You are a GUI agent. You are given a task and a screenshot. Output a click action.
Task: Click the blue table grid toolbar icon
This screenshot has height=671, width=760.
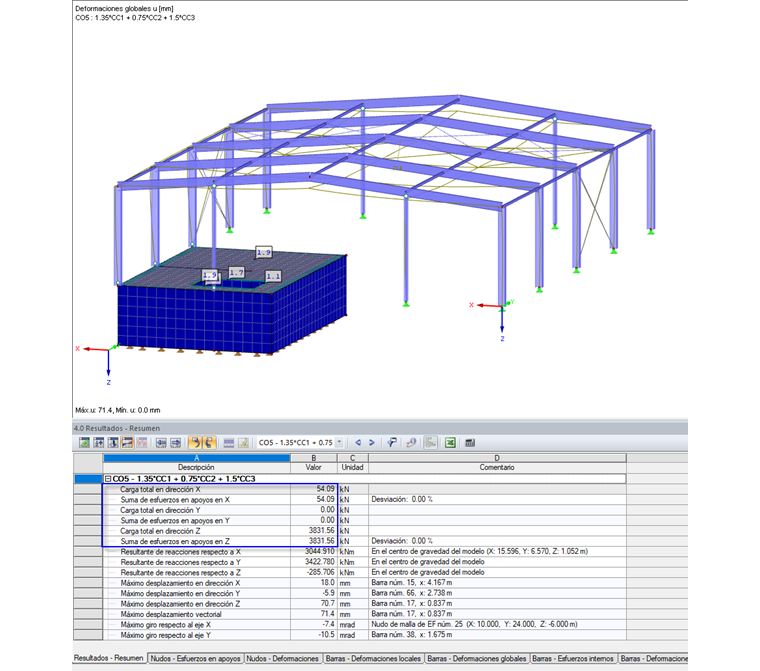tap(229, 442)
